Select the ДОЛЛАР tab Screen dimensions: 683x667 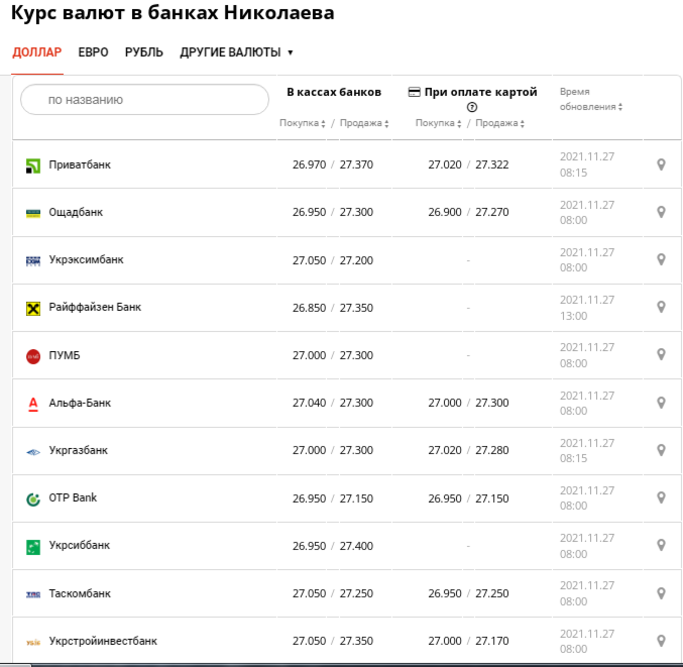tap(37, 53)
